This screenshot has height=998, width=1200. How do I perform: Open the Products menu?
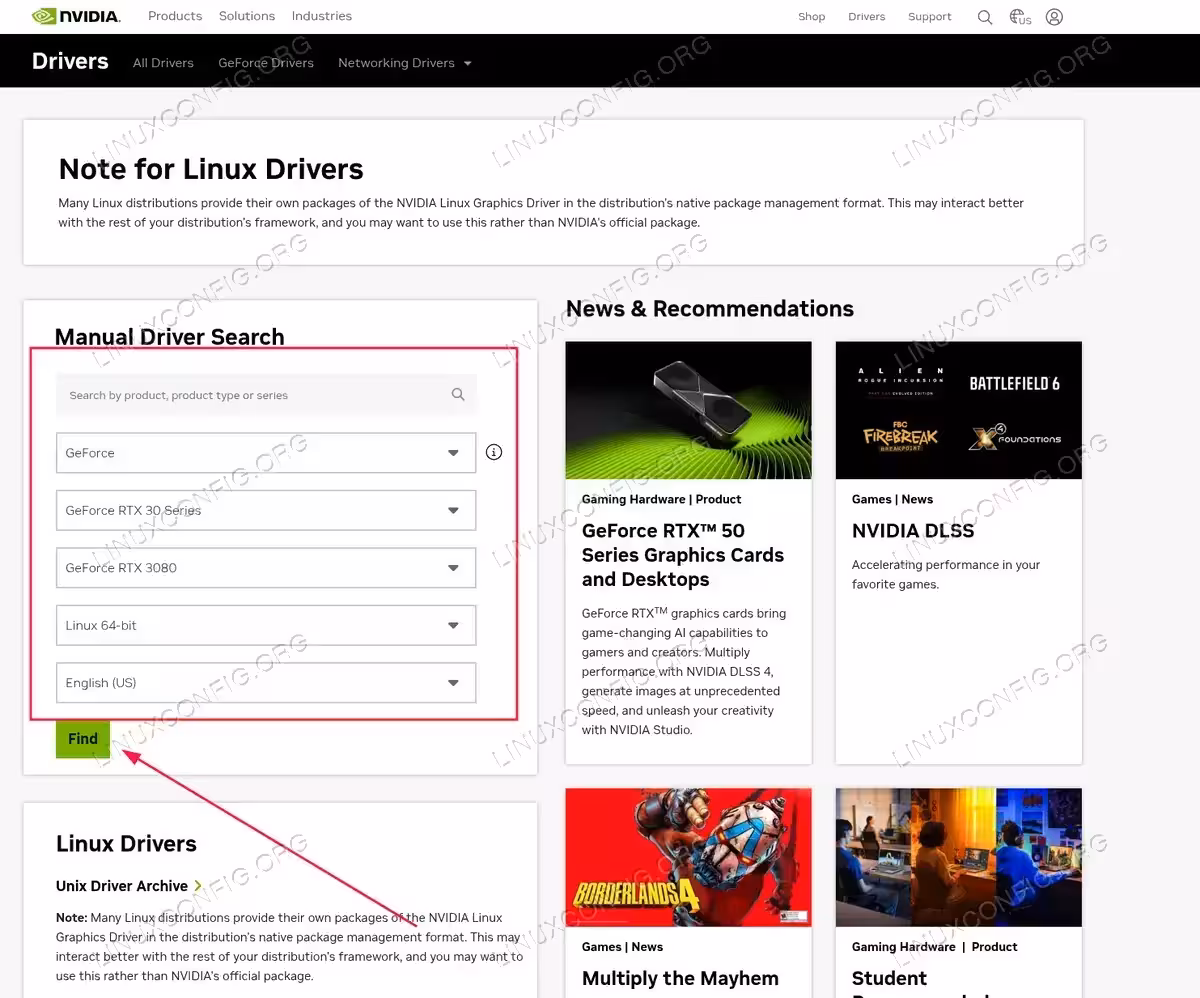coord(175,16)
